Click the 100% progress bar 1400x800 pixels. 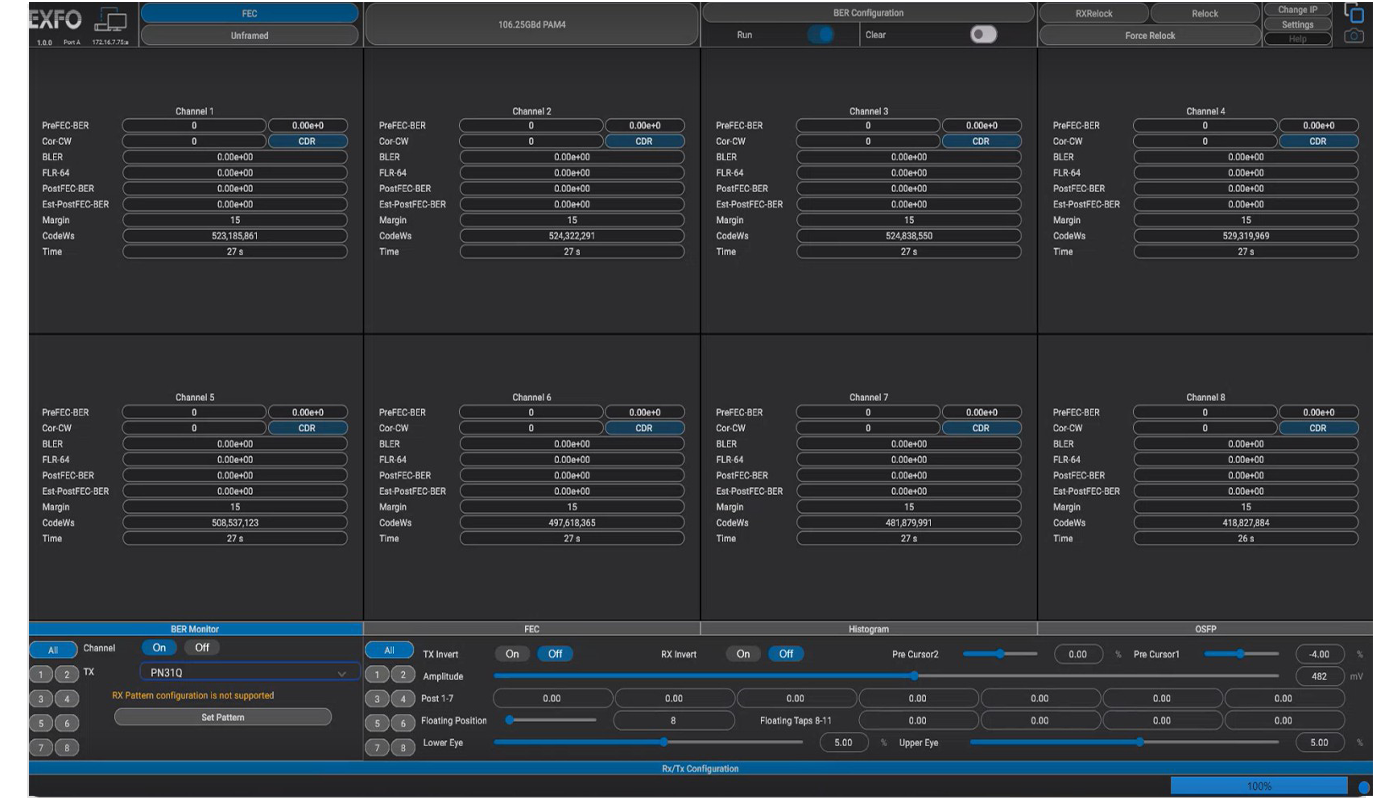point(1260,787)
